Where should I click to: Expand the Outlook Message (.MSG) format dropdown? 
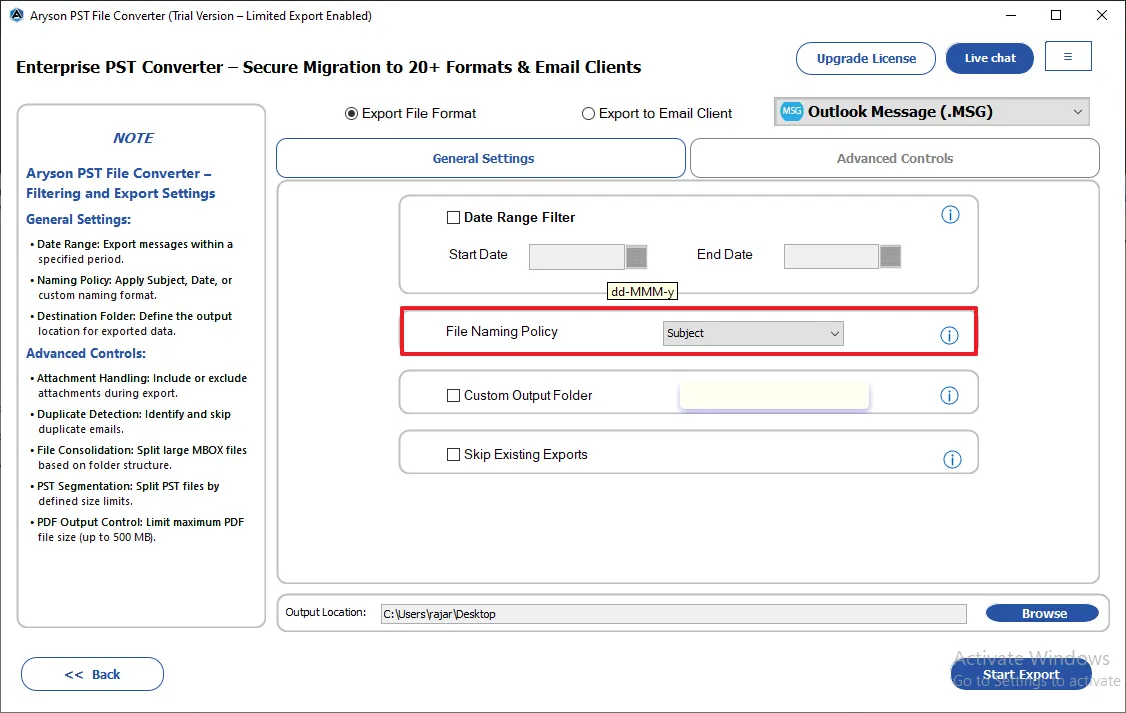931,112
